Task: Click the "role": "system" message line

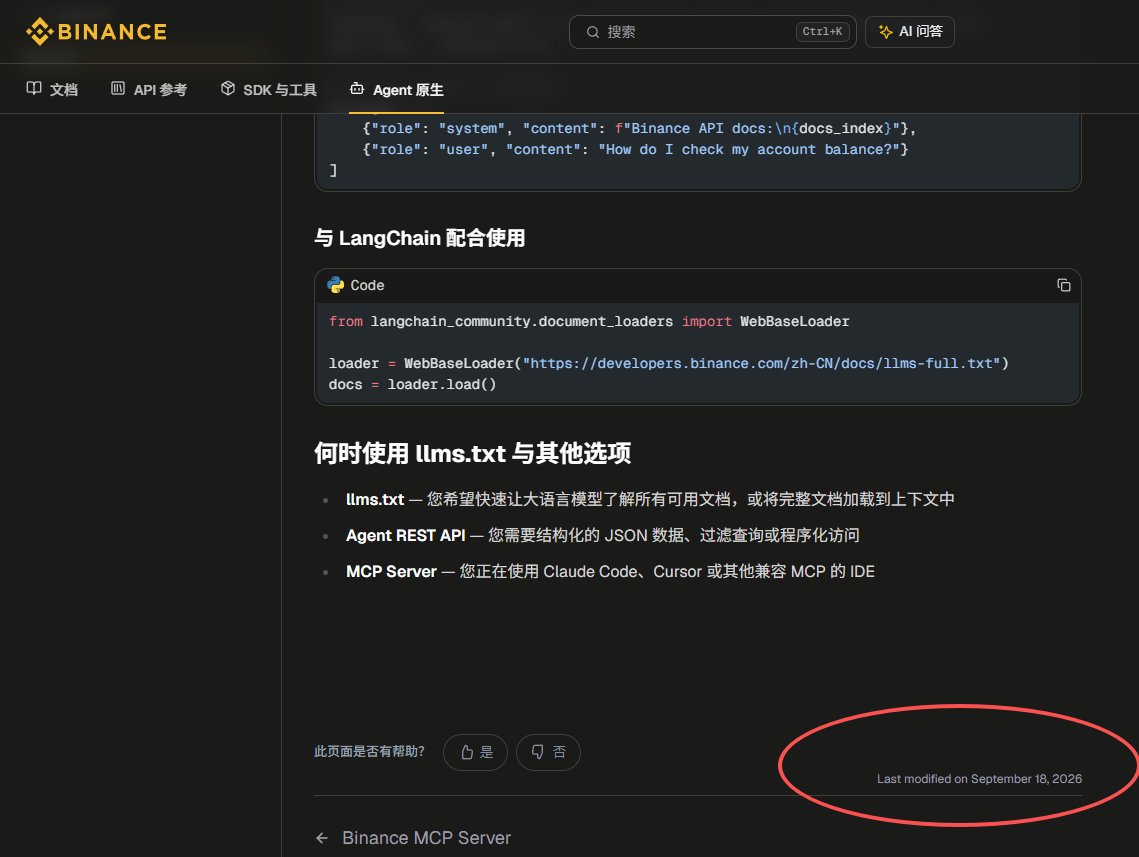Action: pos(639,129)
